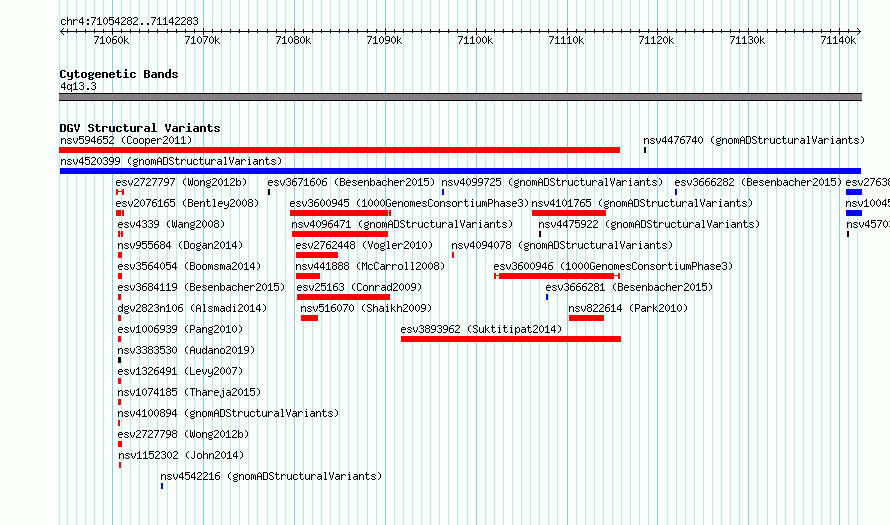Click dgv2823n106 (Alsmadi2014) label
Viewport: 890px width, 525px height.
pos(192,308)
